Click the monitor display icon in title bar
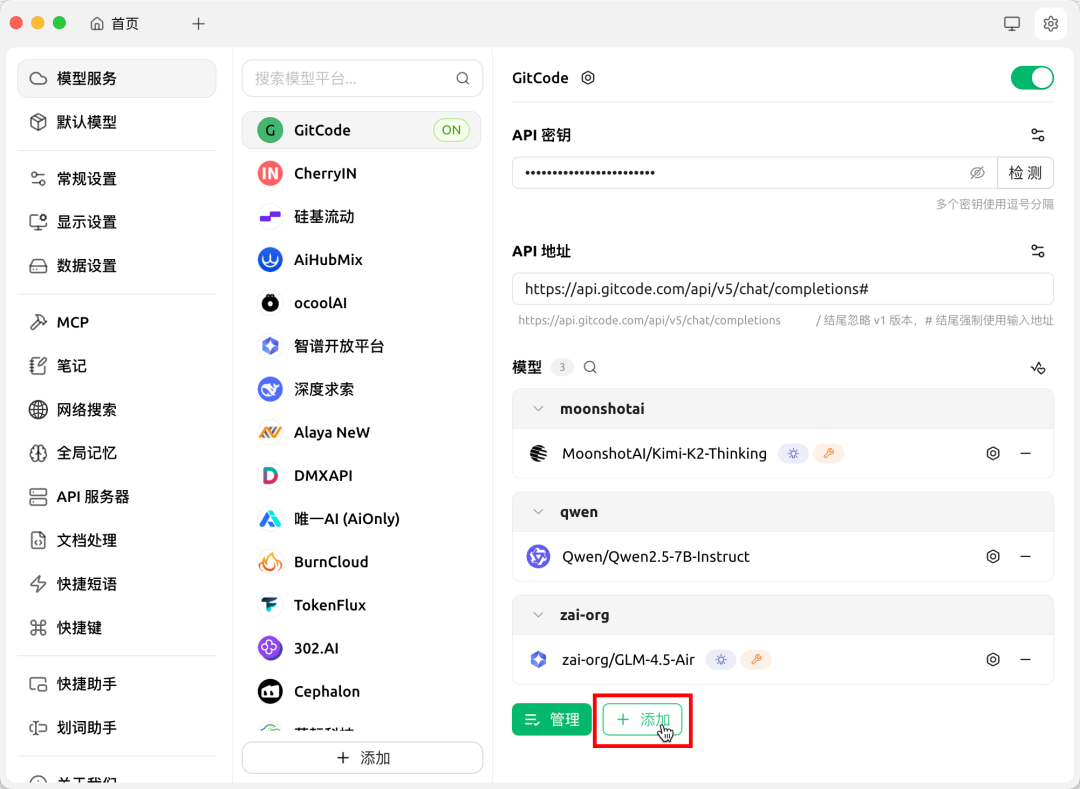 point(1011,23)
